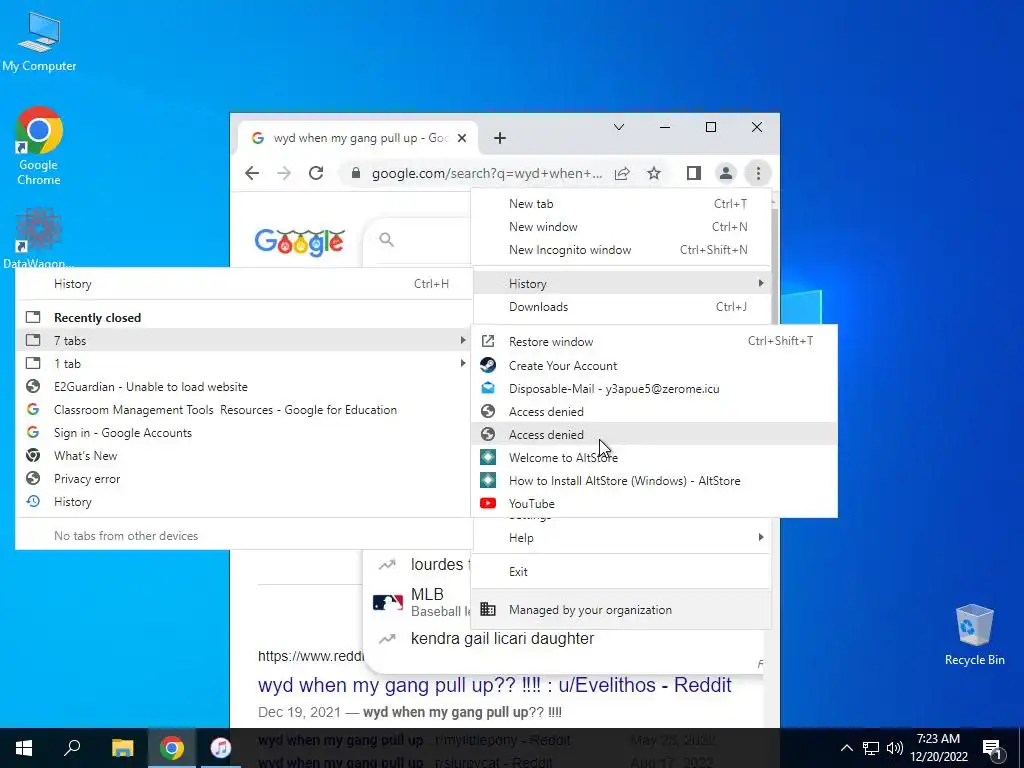Reopen History page at bottom of recently closed

(243, 502)
